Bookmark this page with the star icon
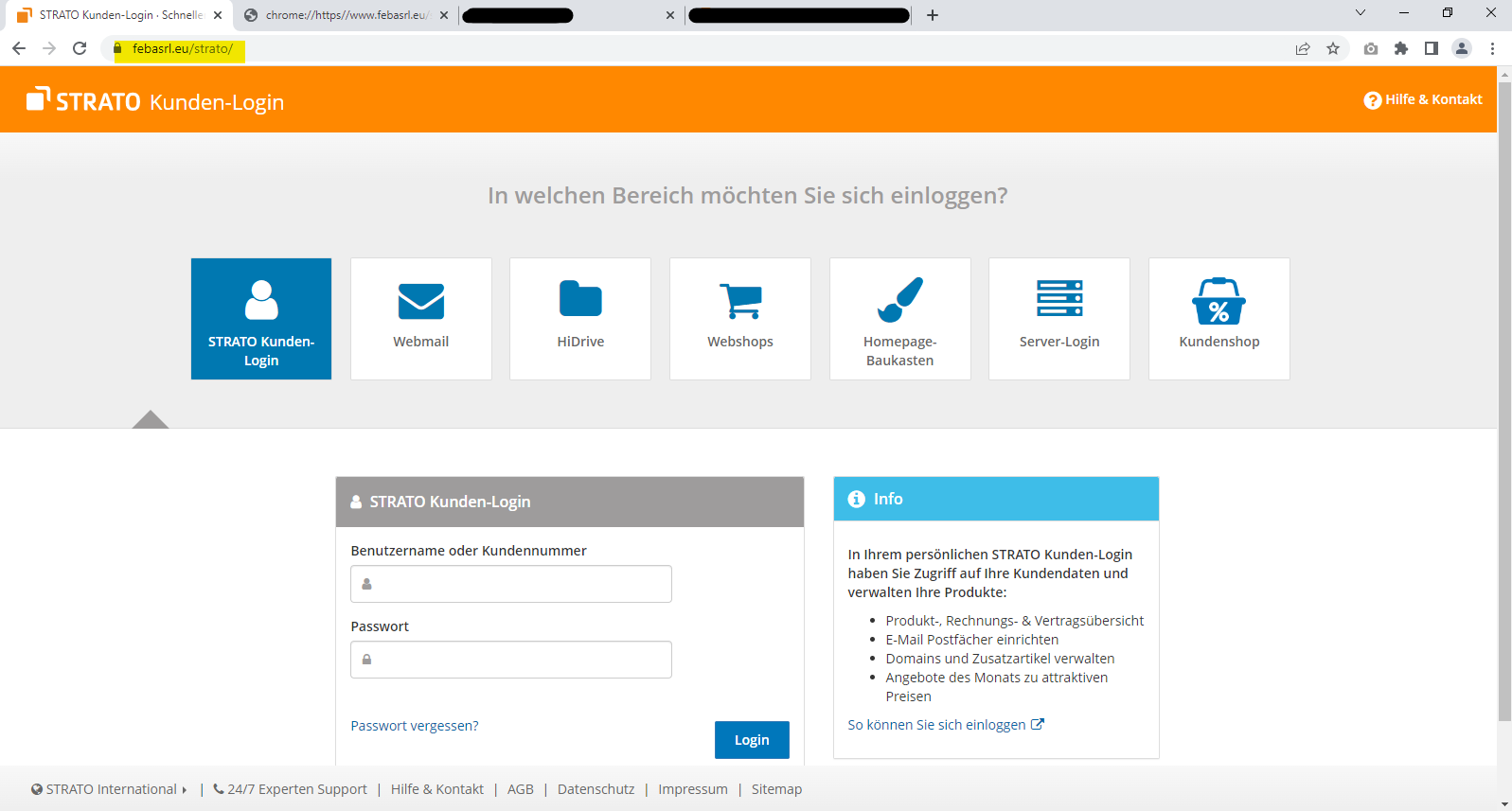1512x811 pixels. [x=1333, y=48]
